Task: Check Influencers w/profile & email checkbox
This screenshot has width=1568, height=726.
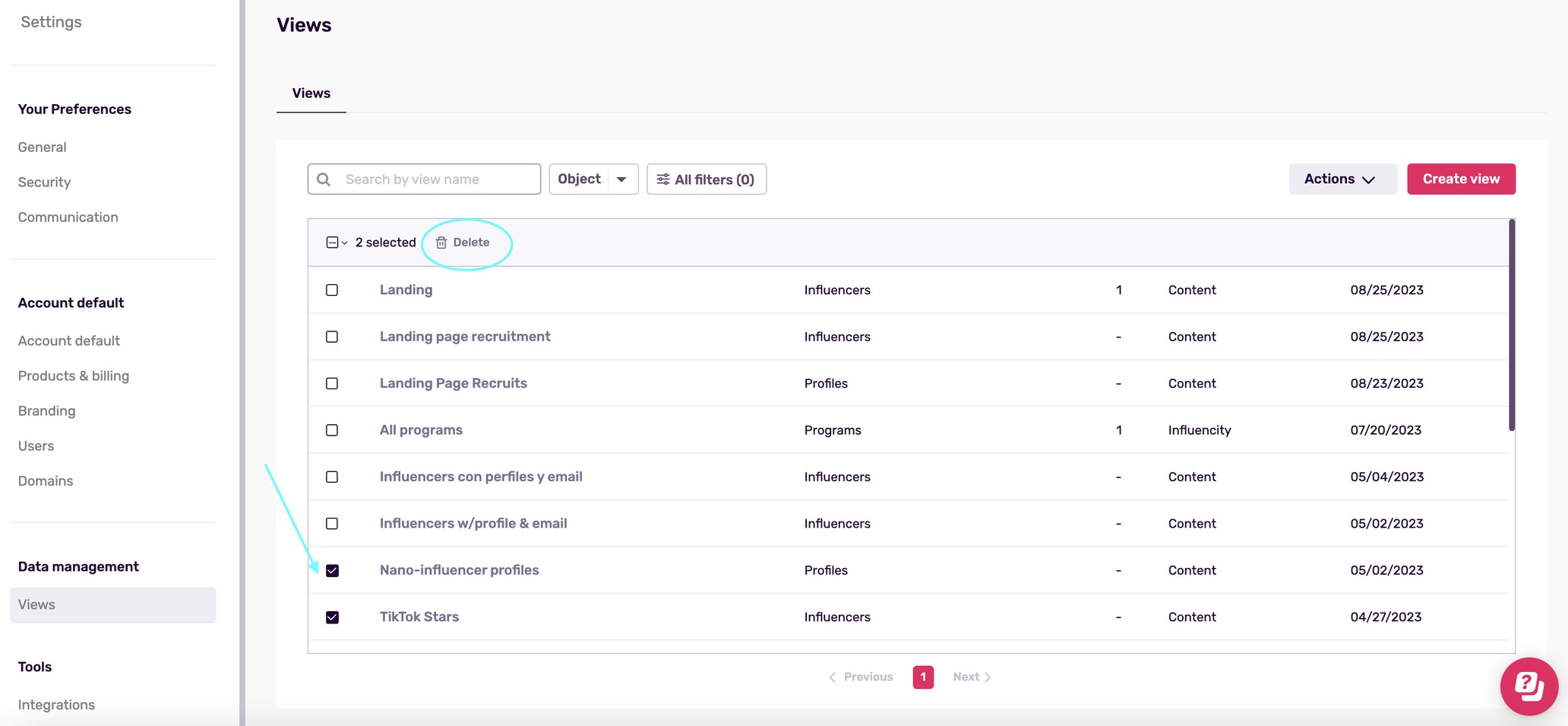Action: pos(332,524)
